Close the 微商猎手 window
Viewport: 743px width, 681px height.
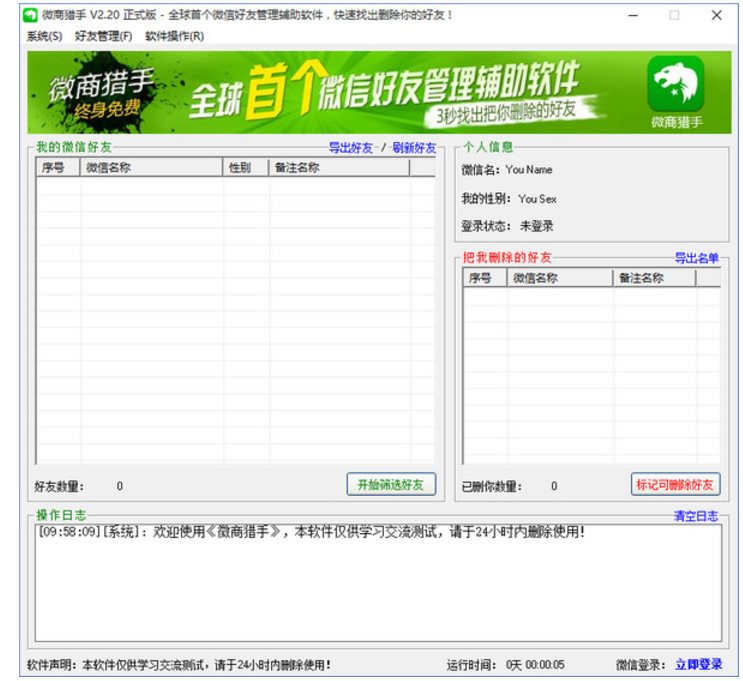(x=716, y=16)
